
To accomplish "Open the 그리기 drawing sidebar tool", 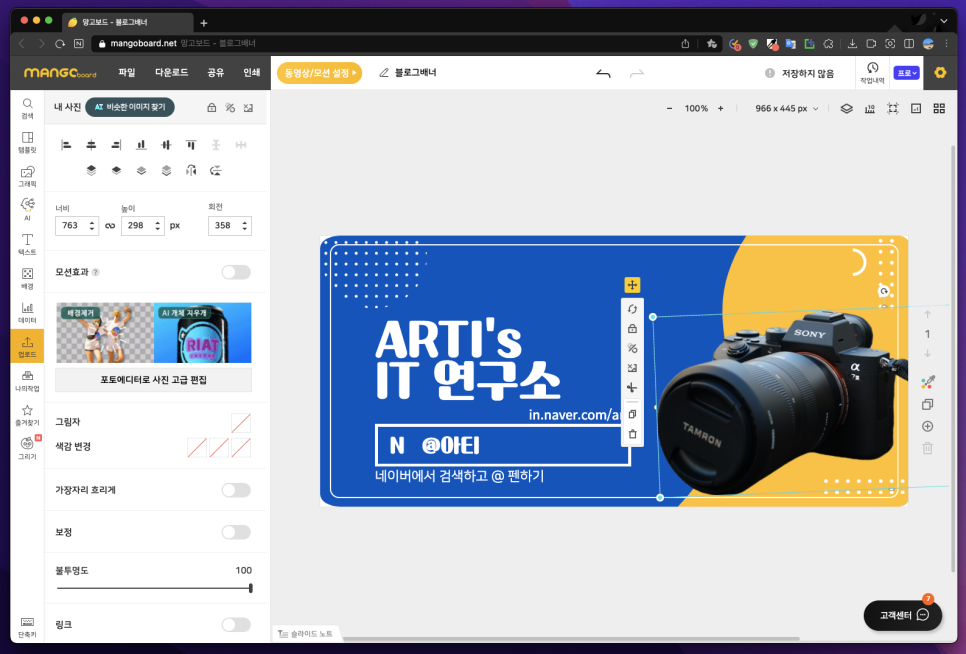I will tap(27, 448).
